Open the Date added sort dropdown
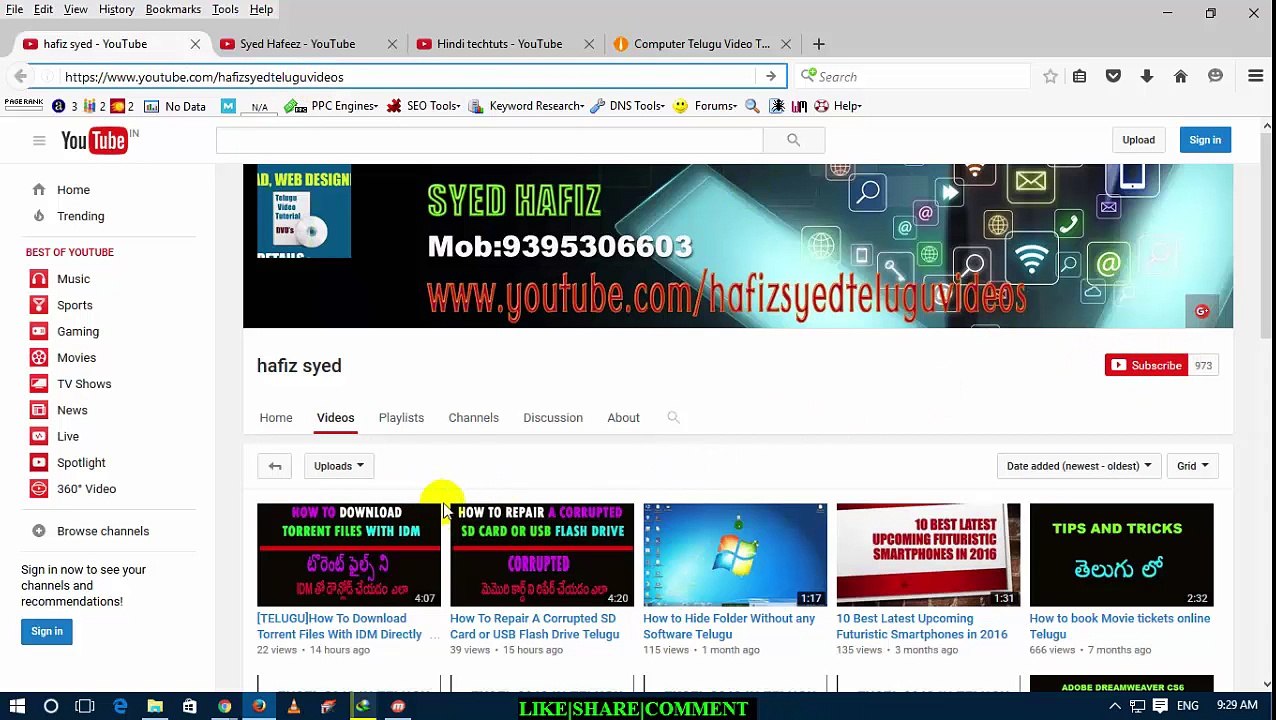 pos(1079,466)
